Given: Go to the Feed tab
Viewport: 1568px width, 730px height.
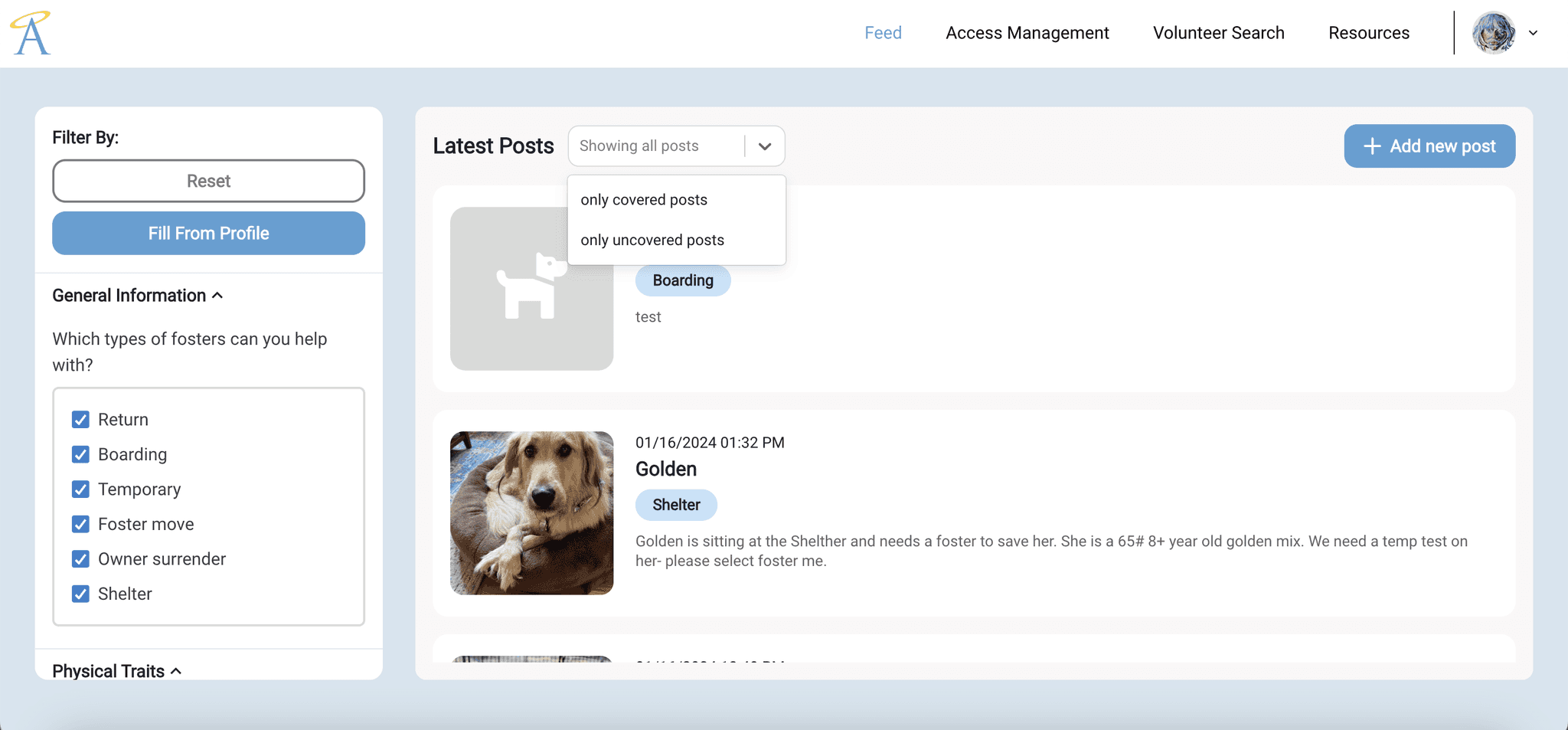Looking at the screenshot, I should [x=883, y=33].
